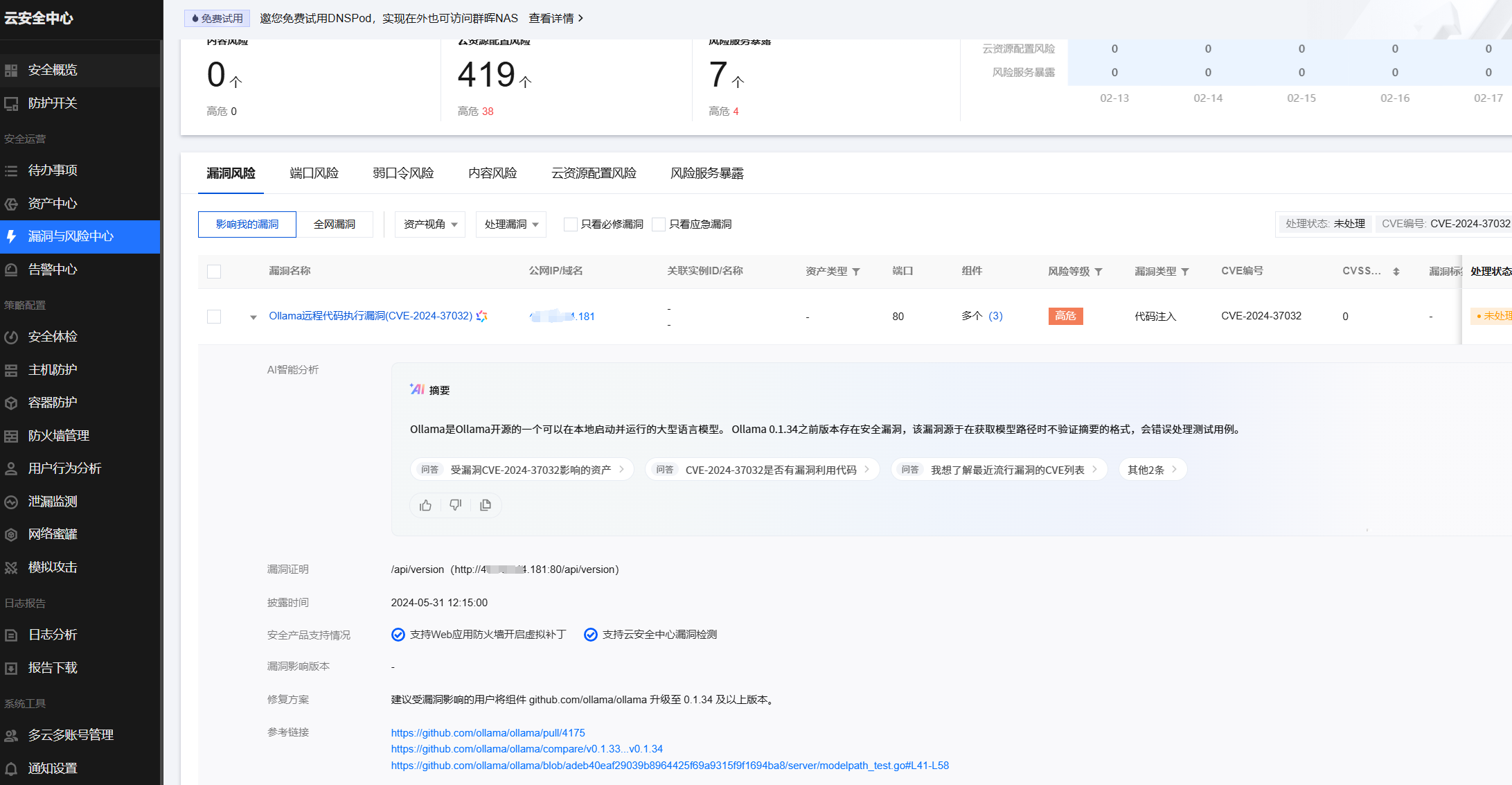Select 影响我的漏洞 toggle option
The image size is (1512, 785).
pyautogui.click(x=247, y=224)
